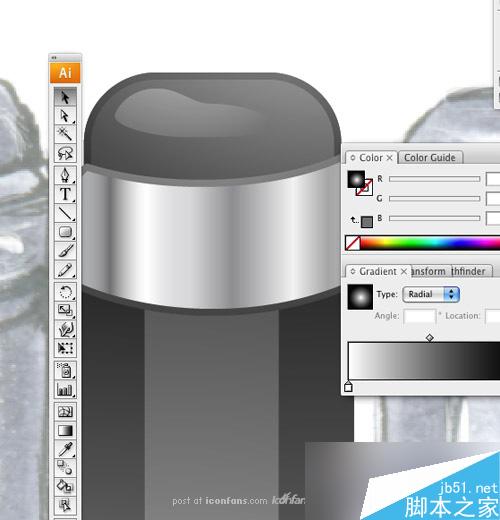Viewport: 500px width, 520px height.
Task: Select the white gradient stop
Action: [348, 387]
